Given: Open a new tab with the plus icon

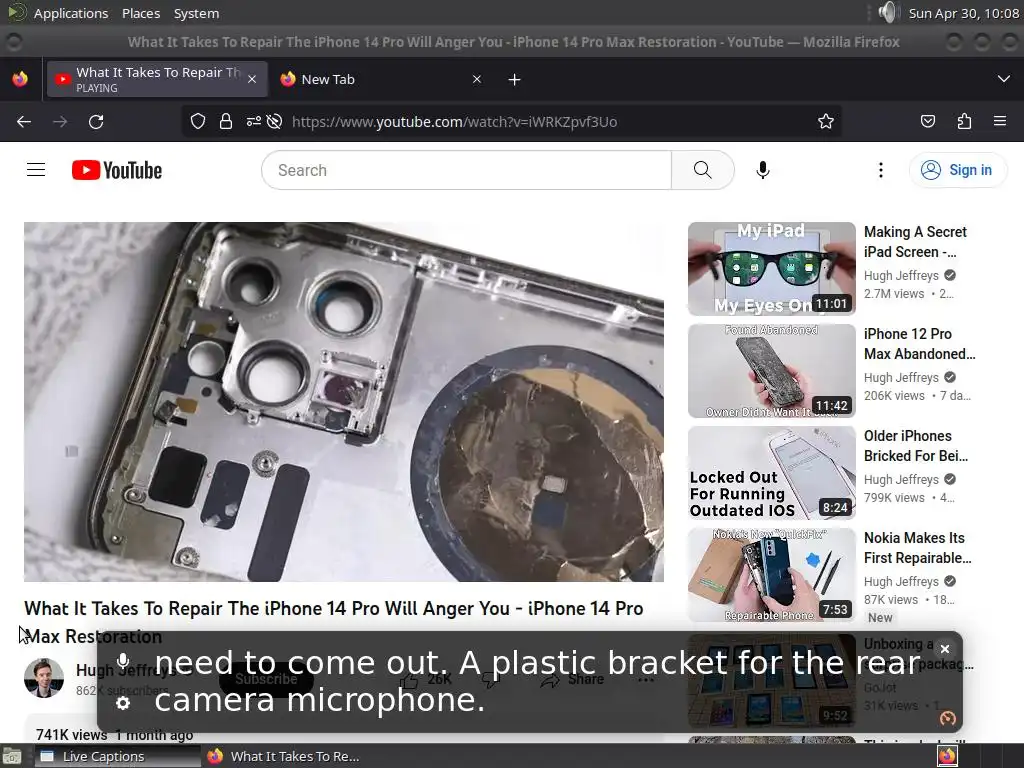Looking at the screenshot, I should 515,80.
